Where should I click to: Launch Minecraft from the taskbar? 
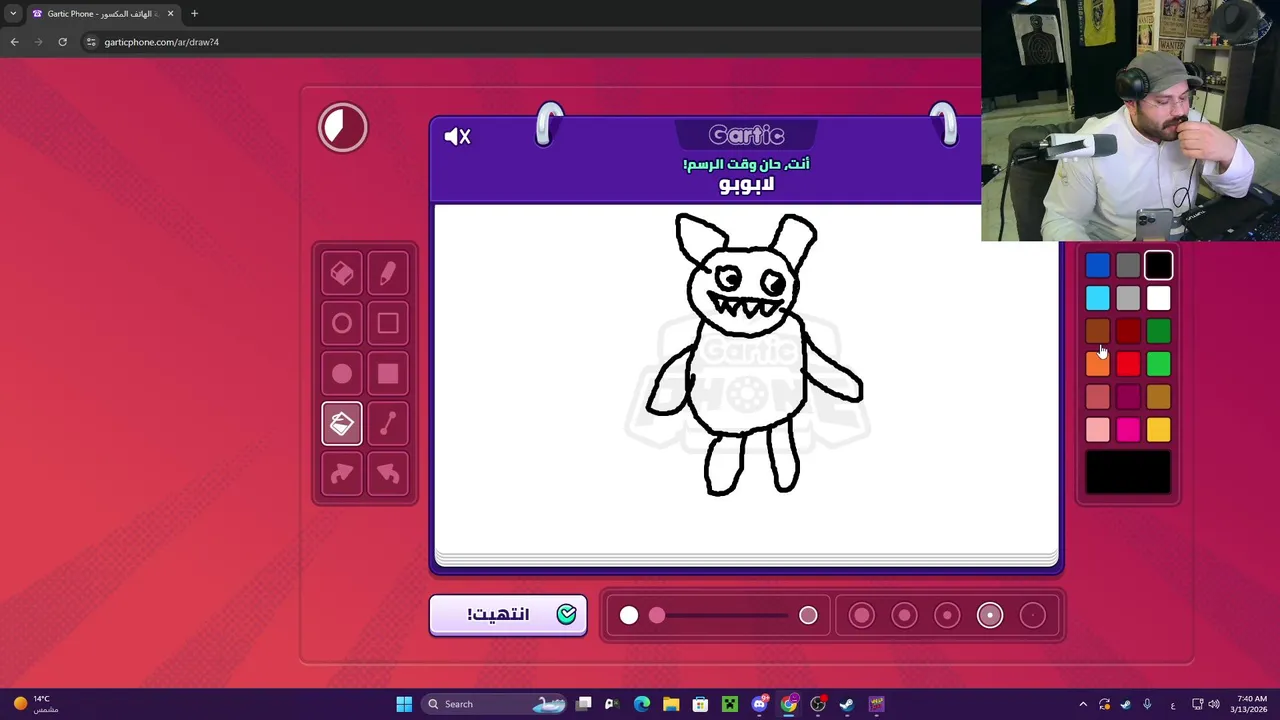tap(730, 704)
